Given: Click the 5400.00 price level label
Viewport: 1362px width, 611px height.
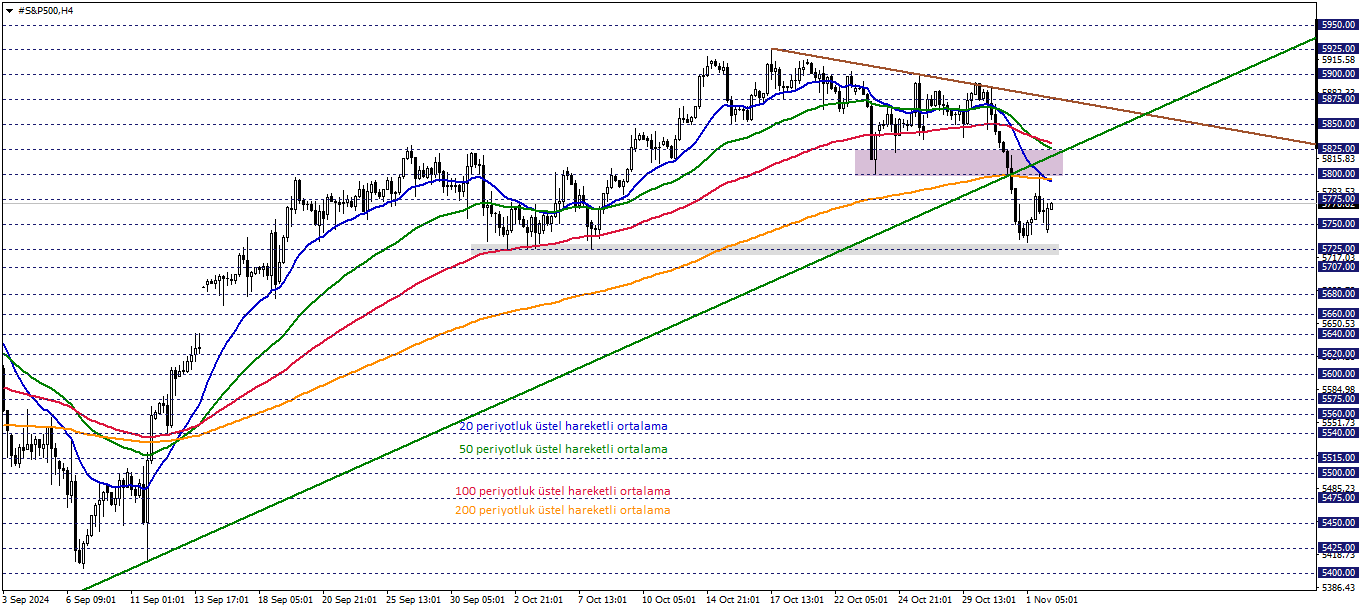Looking at the screenshot, I should [x=1338, y=573].
